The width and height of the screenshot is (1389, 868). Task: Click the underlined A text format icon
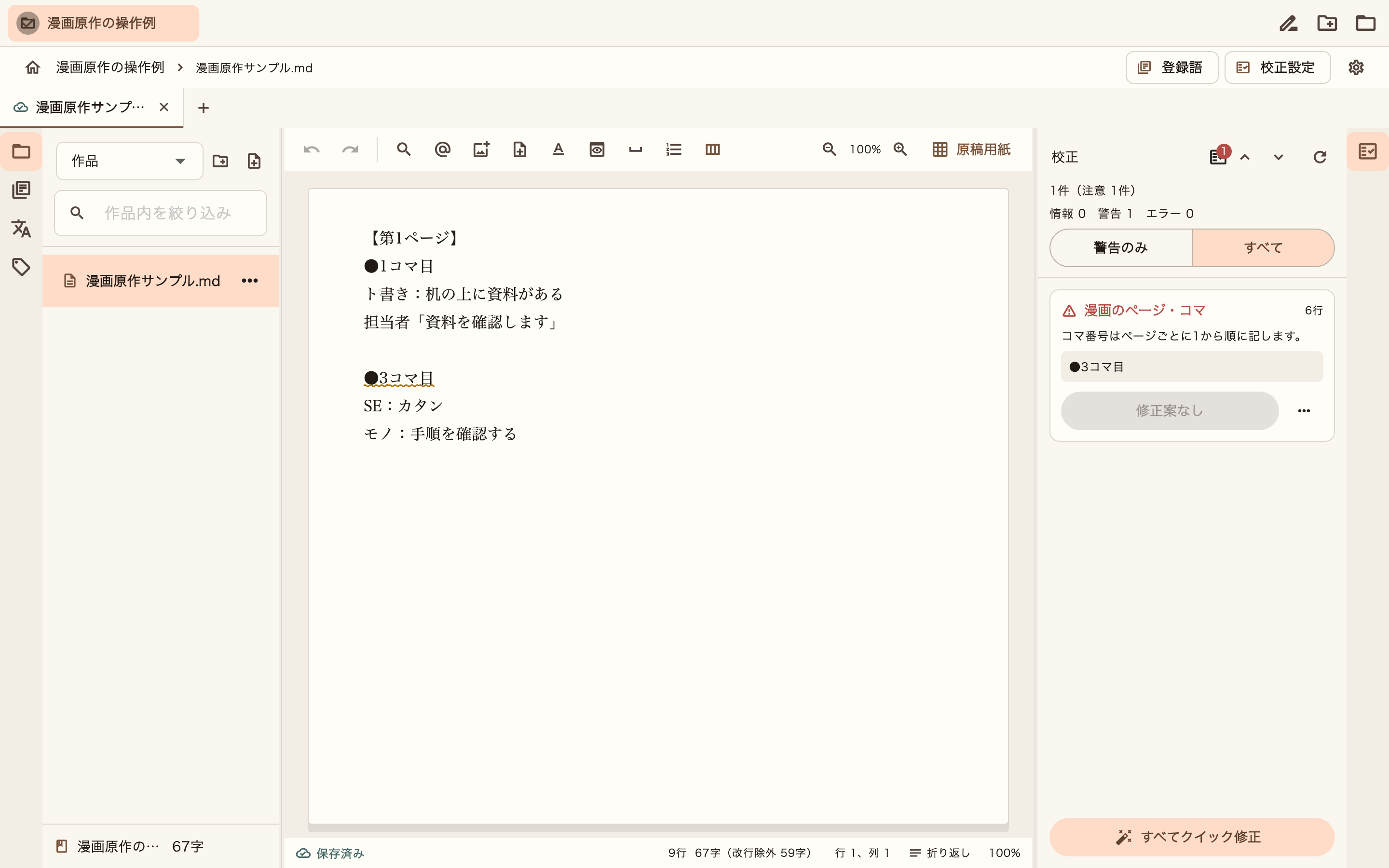click(558, 150)
